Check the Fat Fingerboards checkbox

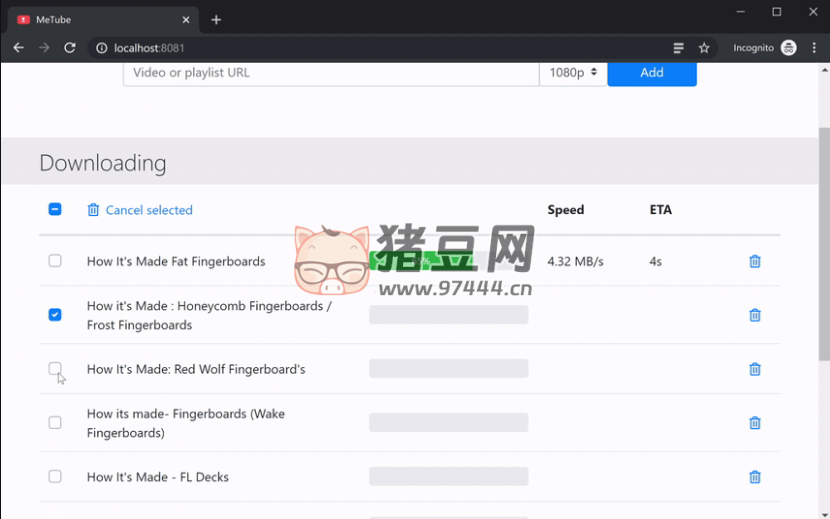55,261
